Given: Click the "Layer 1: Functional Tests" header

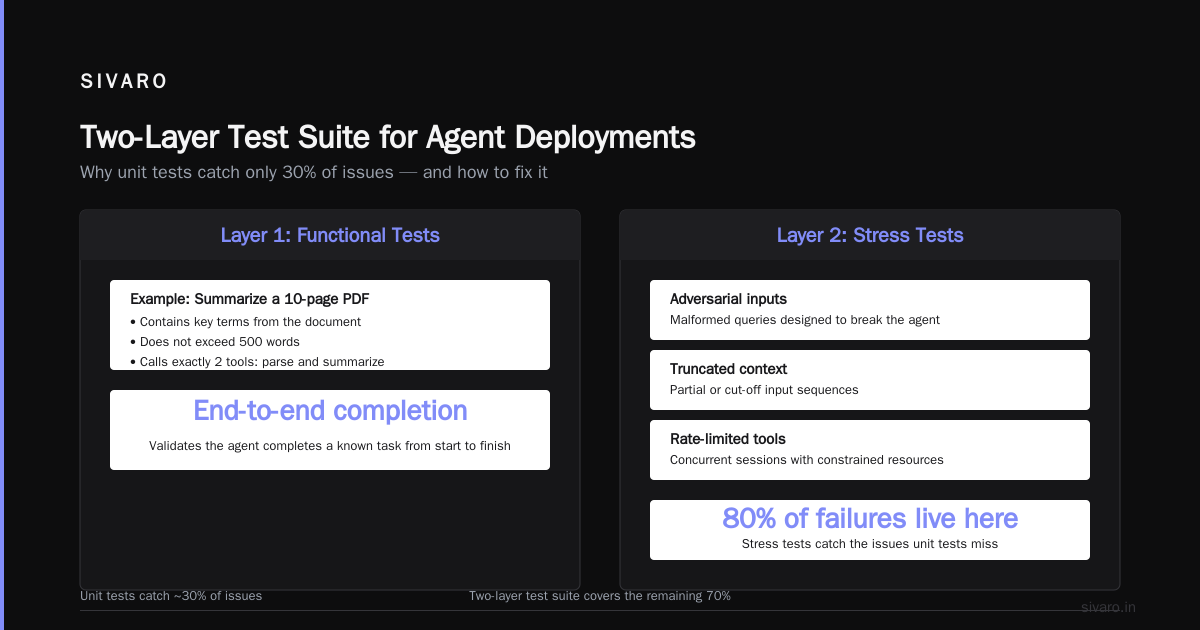Looking at the screenshot, I should point(330,235).
